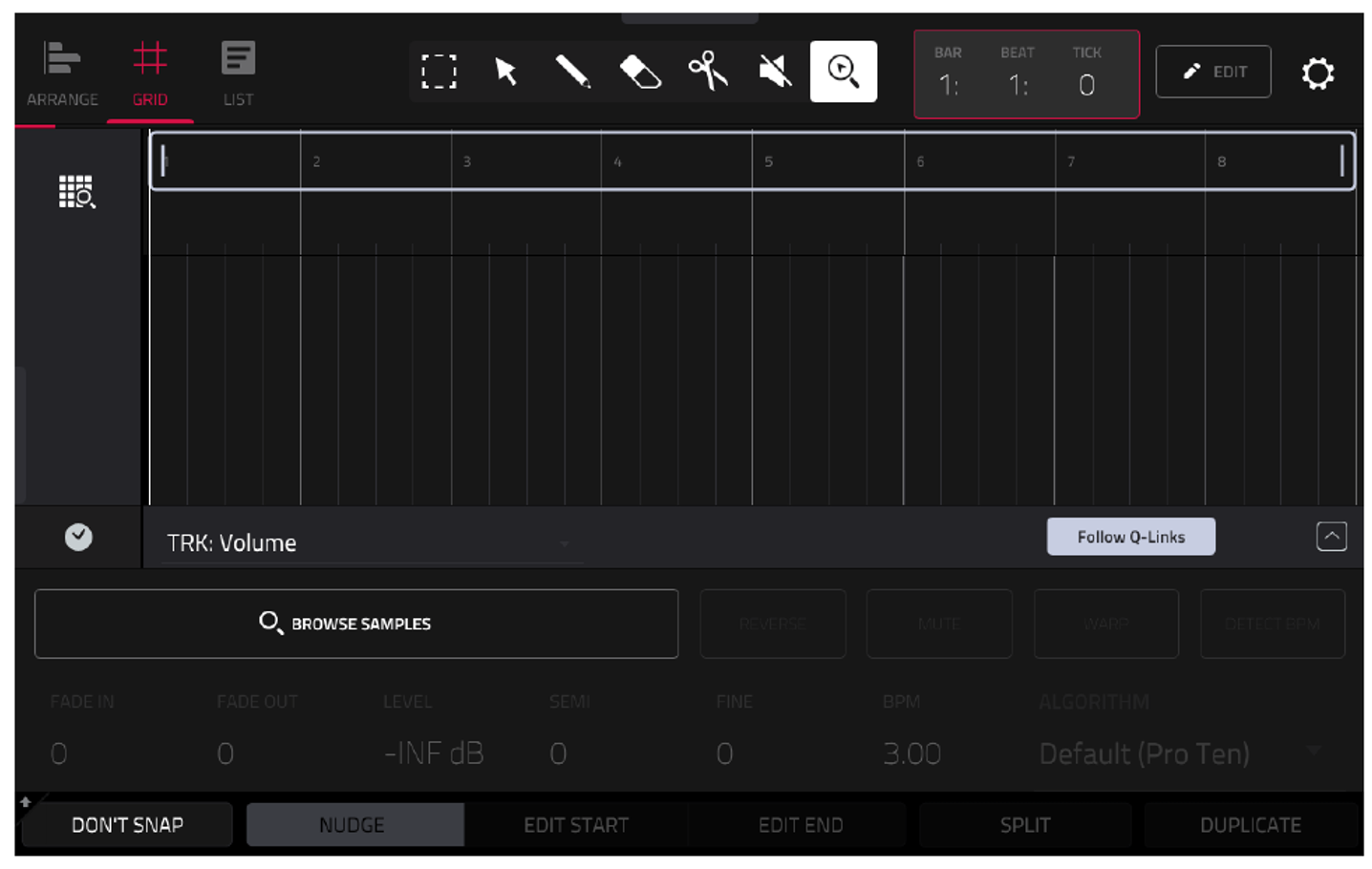Click the pencil EDIT button
The height and width of the screenshot is (869, 1372).
click(1213, 72)
